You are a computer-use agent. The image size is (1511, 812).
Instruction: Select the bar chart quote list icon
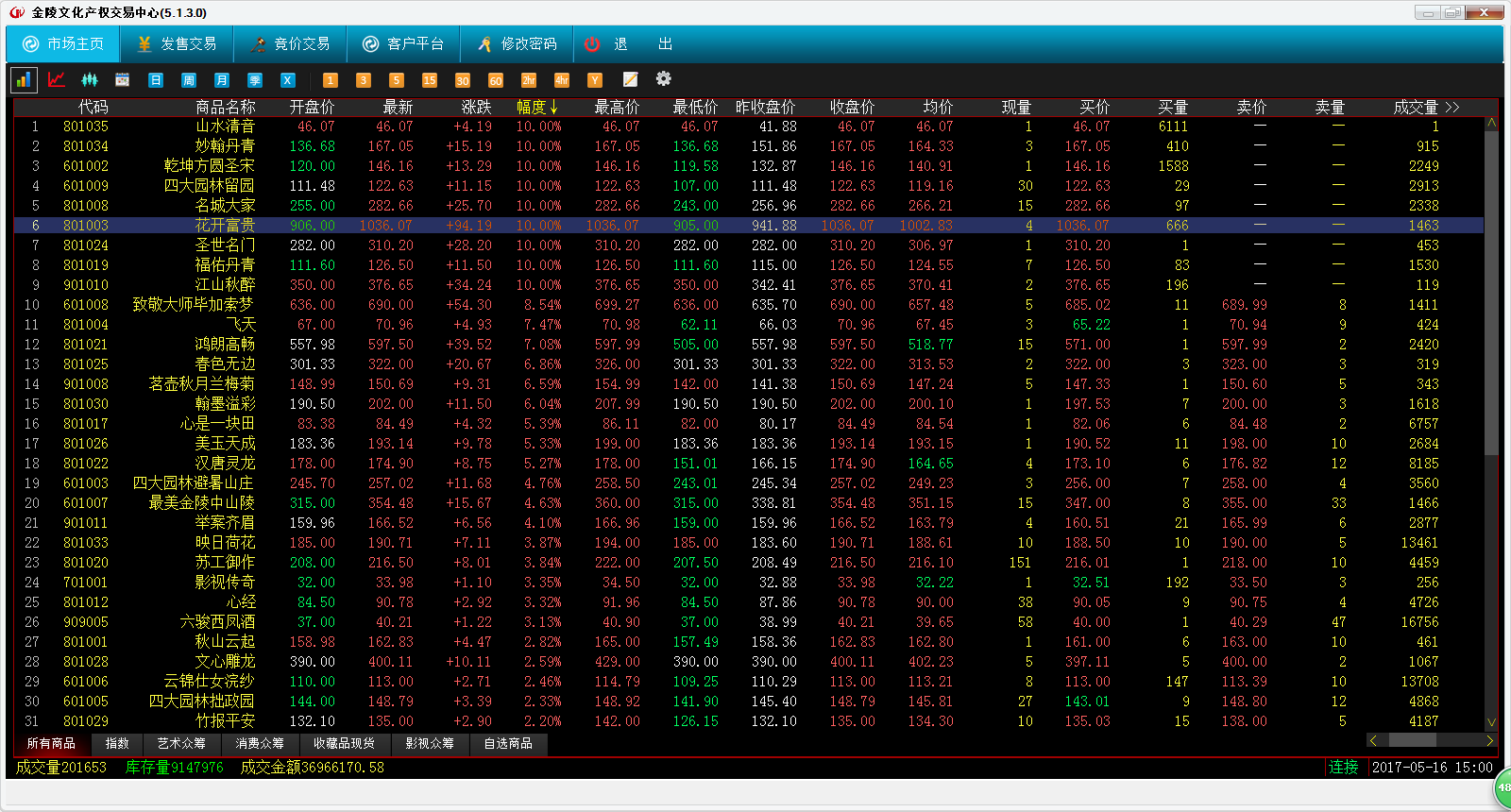tap(24, 80)
